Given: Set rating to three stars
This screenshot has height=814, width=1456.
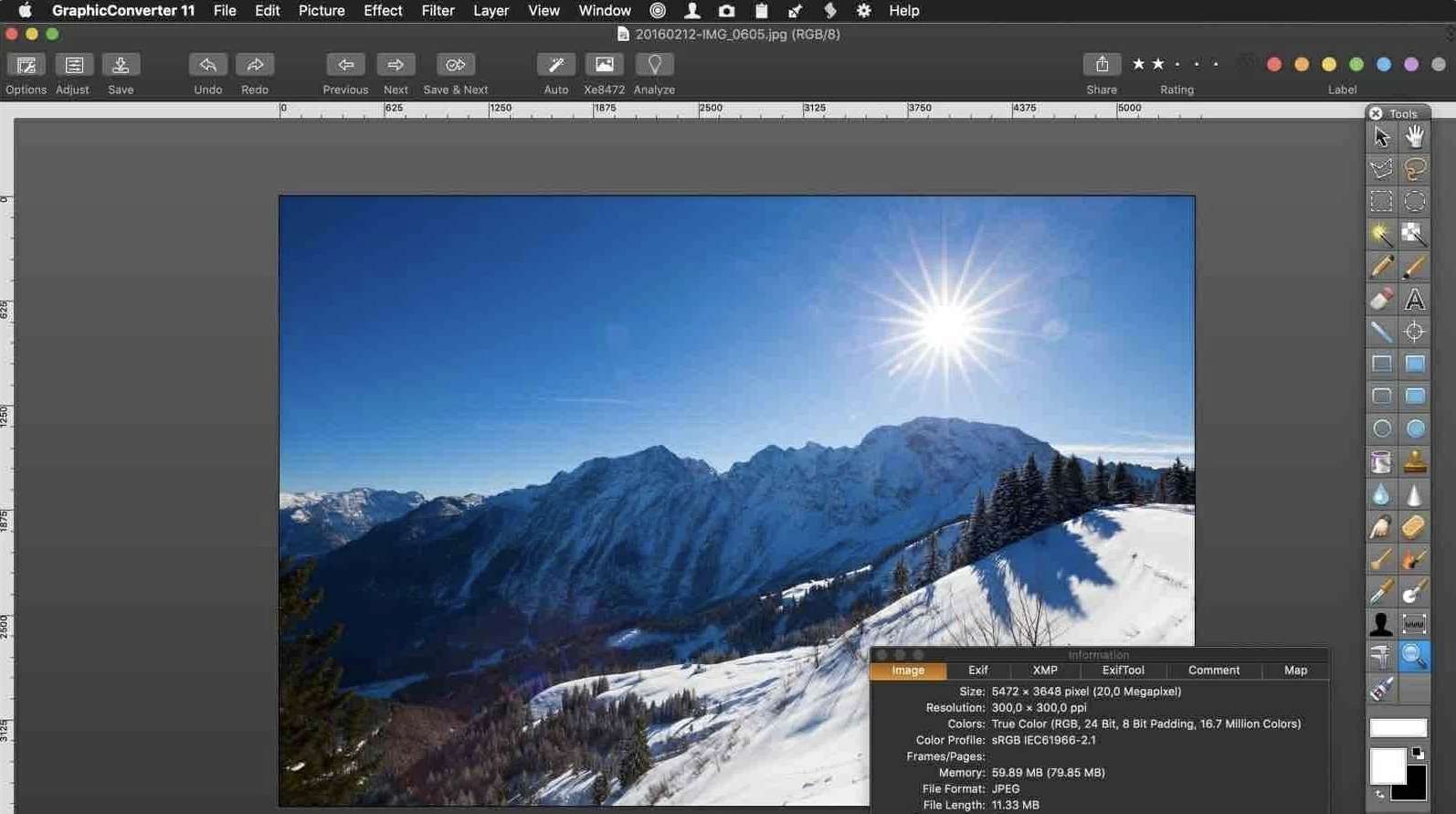Looking at the screenshot, I should (x=1177, y=64).
